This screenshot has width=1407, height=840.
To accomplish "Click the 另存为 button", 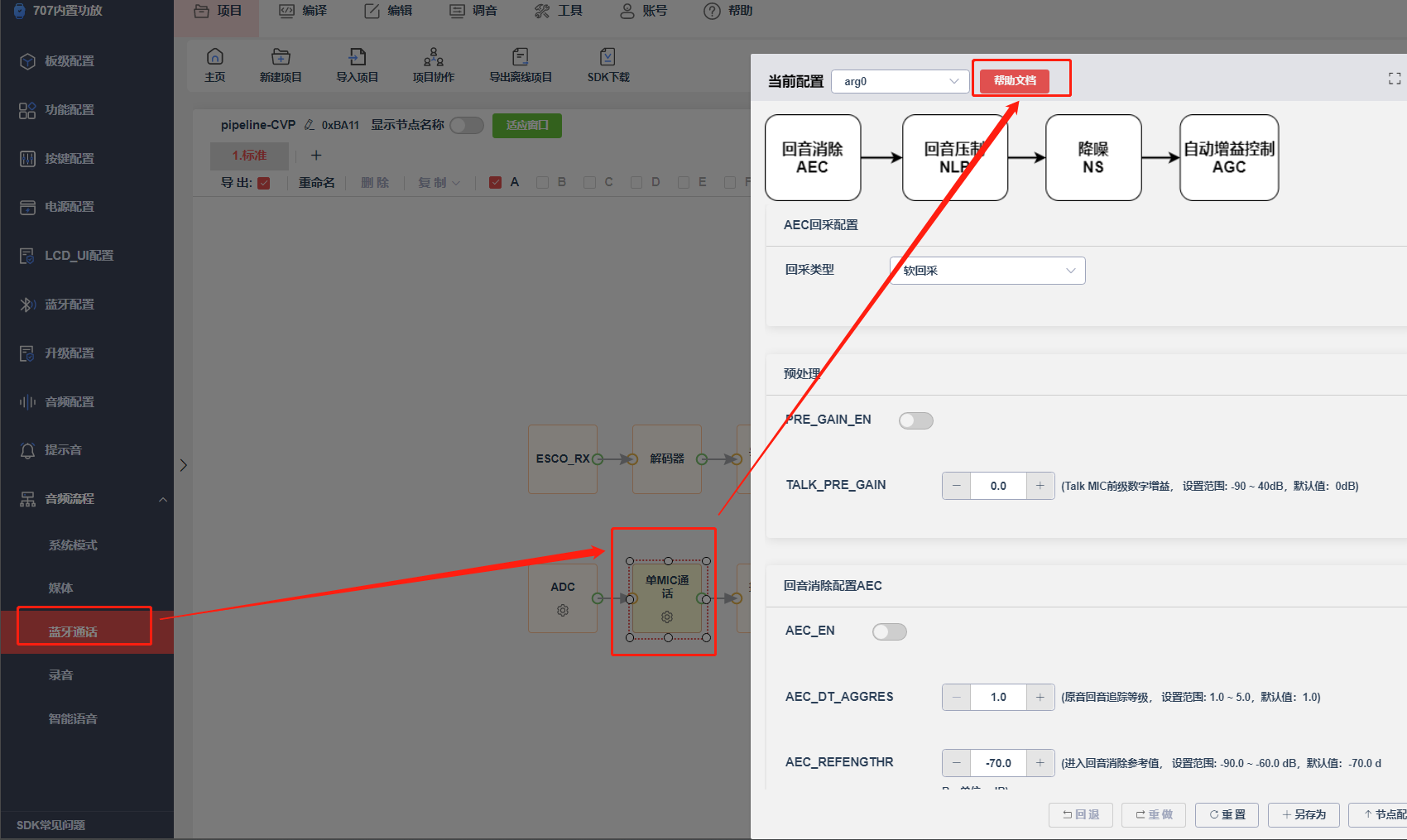I will [1304, 815].
